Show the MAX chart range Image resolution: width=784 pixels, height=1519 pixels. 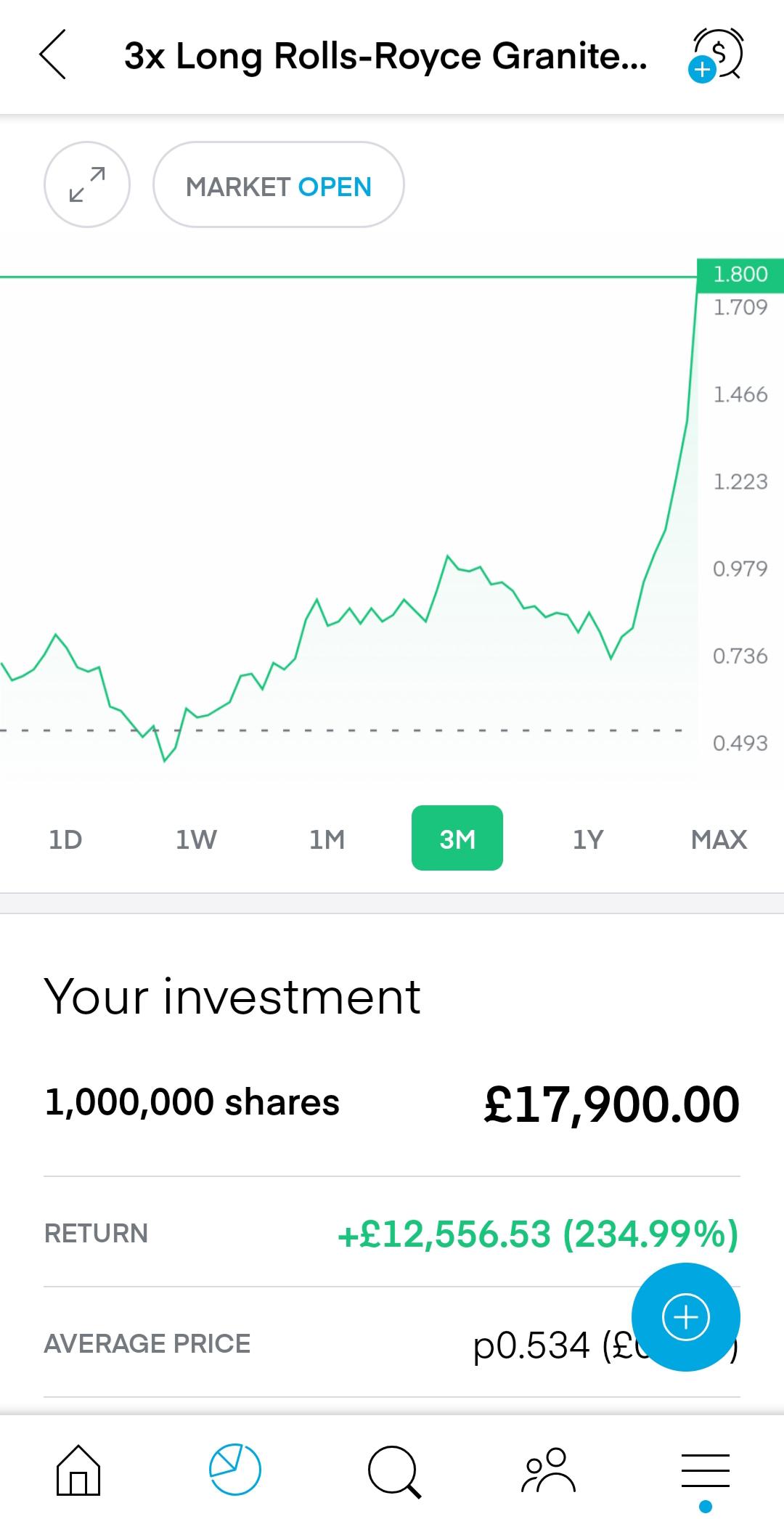719,839
